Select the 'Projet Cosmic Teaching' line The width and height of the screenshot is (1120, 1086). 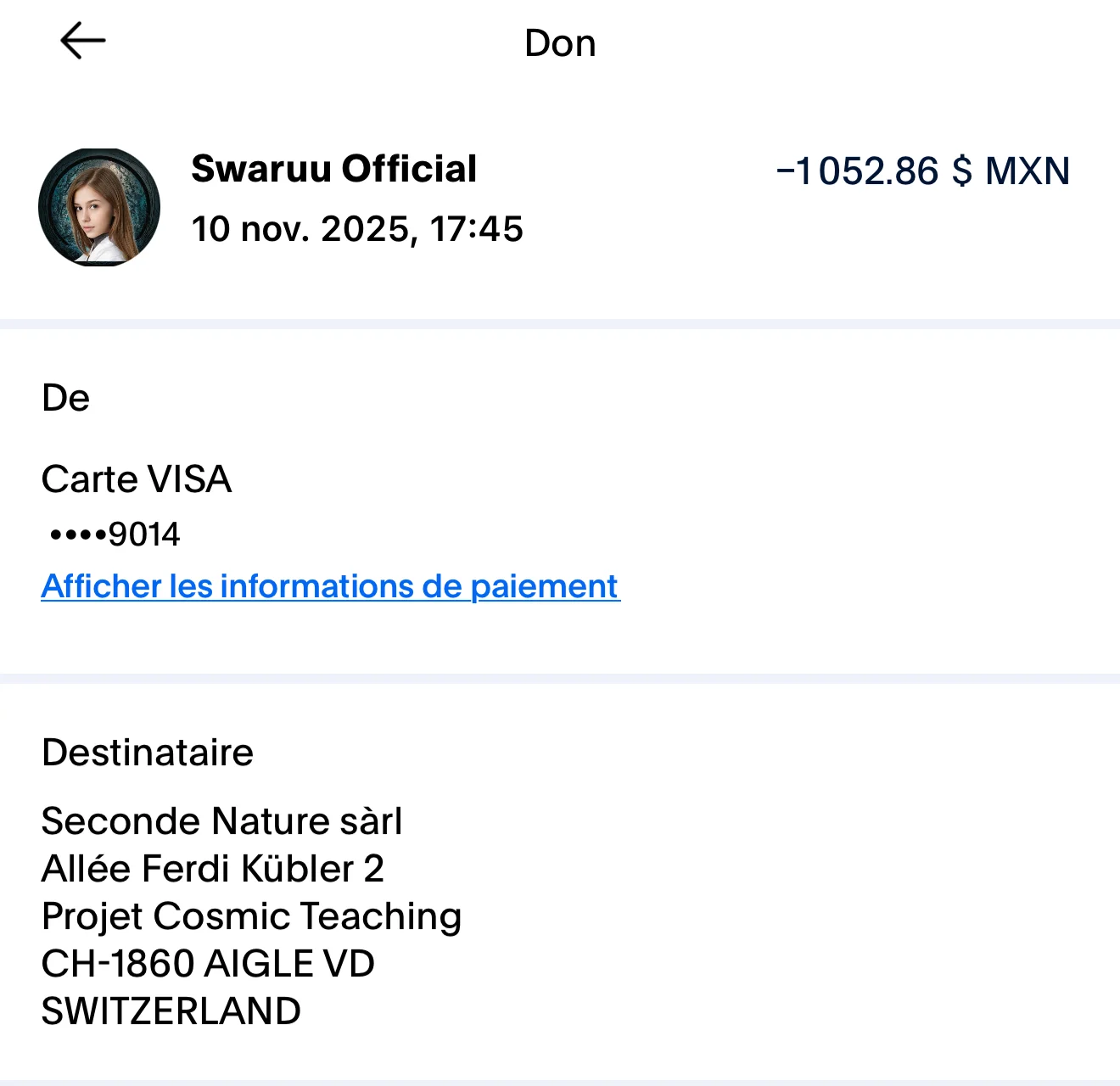pos(251,916)
